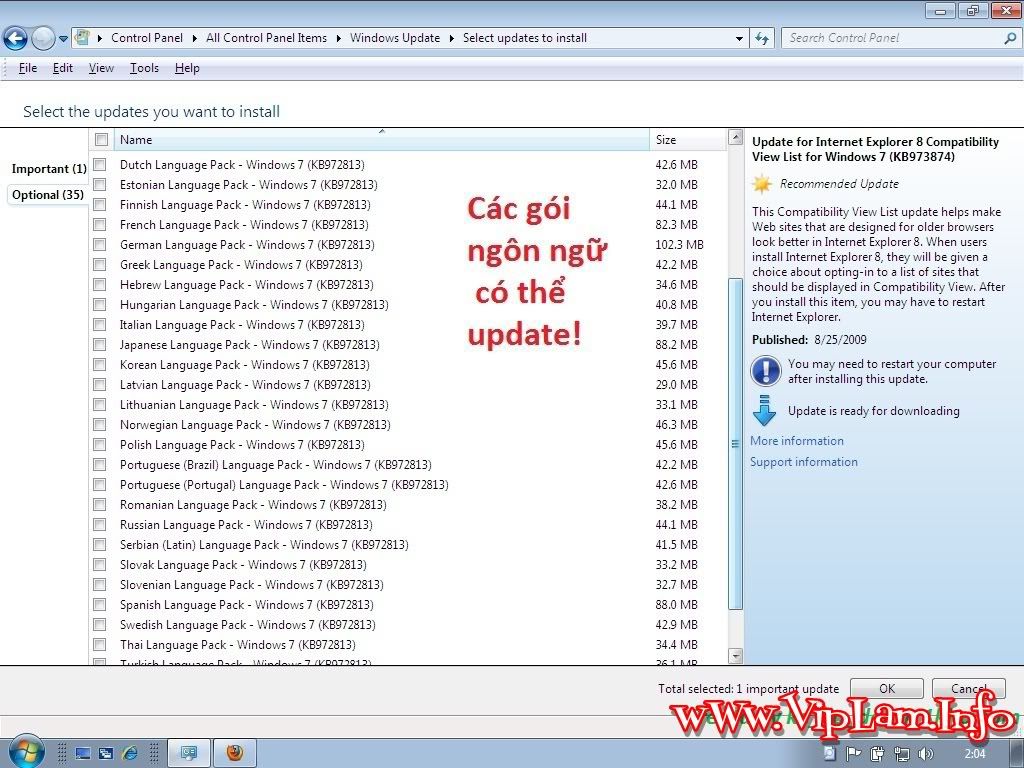Check the German Language Pack checkbox
Viewport: 1024px width, 768px height.
[x=100, y=245]
